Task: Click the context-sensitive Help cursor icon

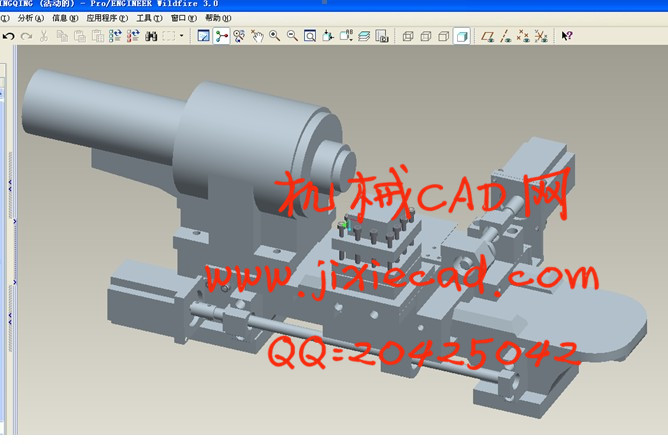Action: click(567, 36)
